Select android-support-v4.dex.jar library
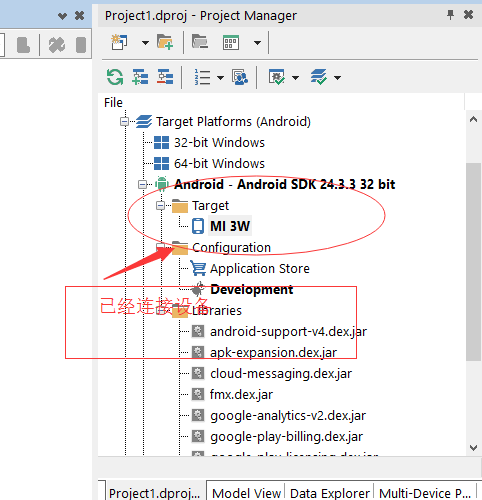The width and height of the screenshot is (482, 500). pos(288,332)
